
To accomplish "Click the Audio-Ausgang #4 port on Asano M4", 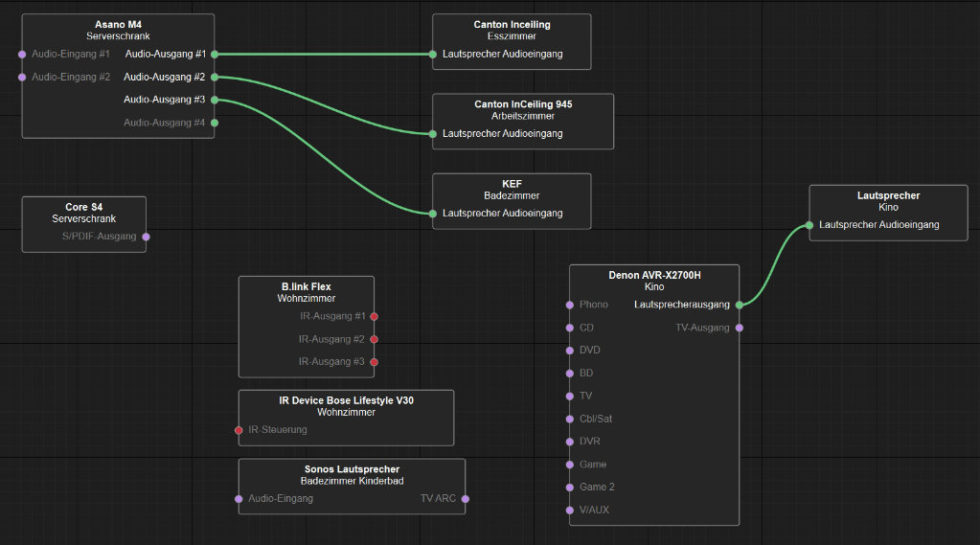I will 214,123.
